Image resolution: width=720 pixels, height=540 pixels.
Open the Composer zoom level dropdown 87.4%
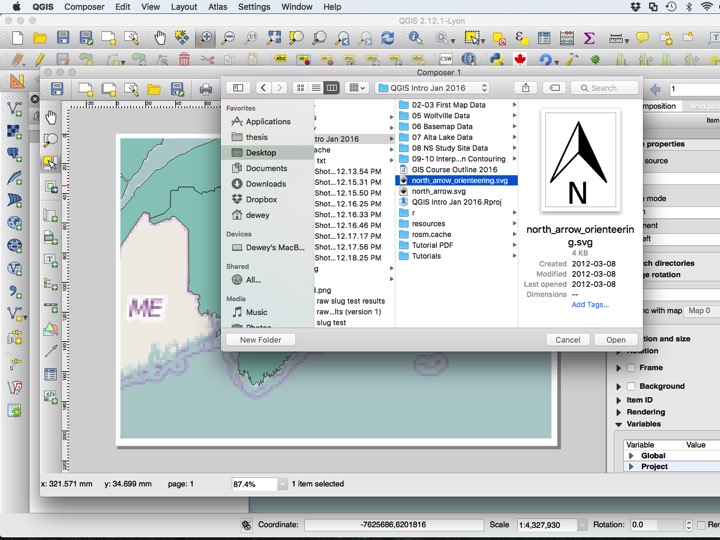click(x=282, y=484)
